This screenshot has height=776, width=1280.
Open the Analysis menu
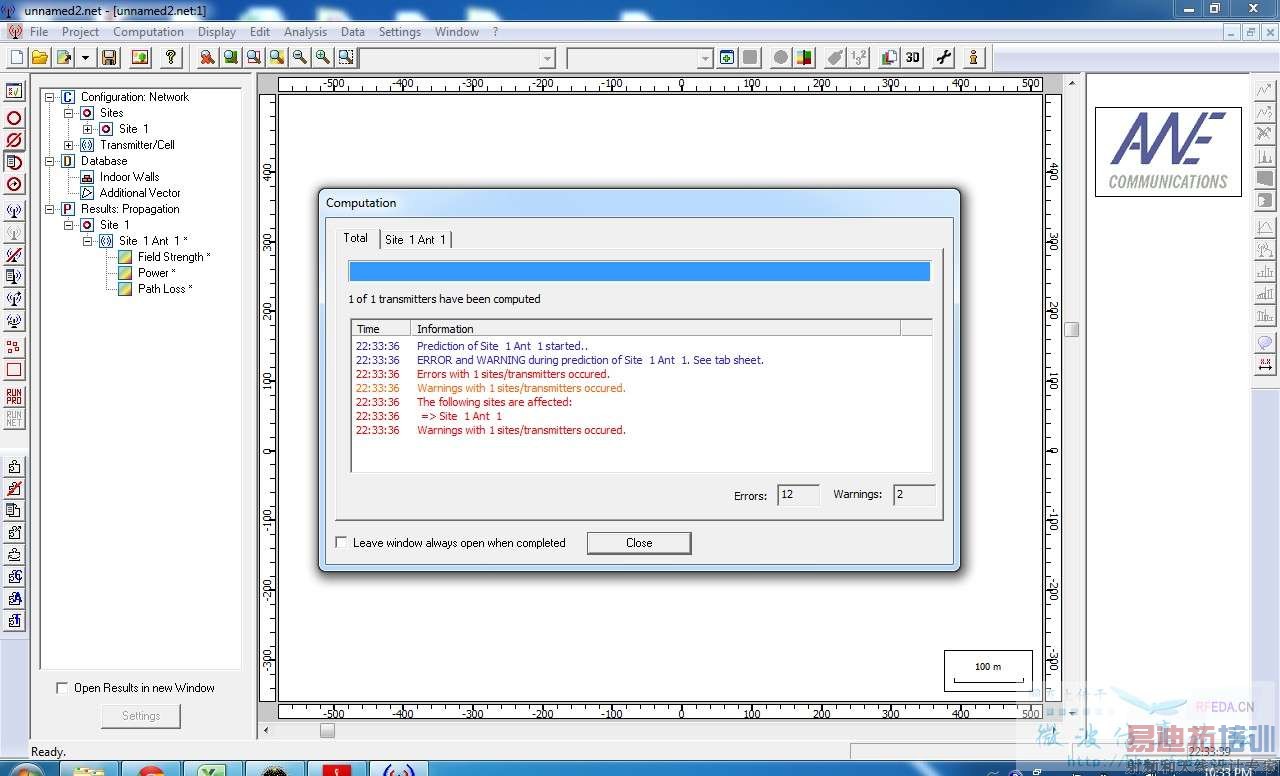(305, 32)
